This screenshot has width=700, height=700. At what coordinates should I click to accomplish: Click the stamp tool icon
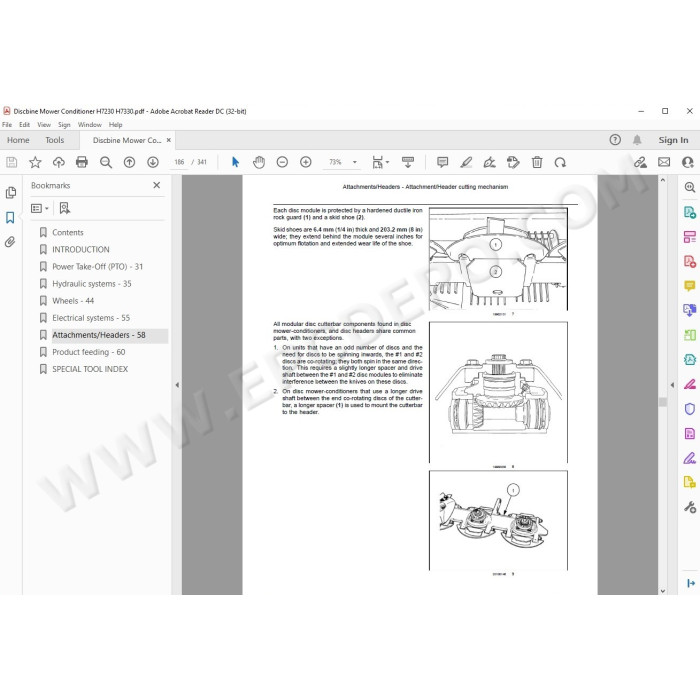pos(513,162)
